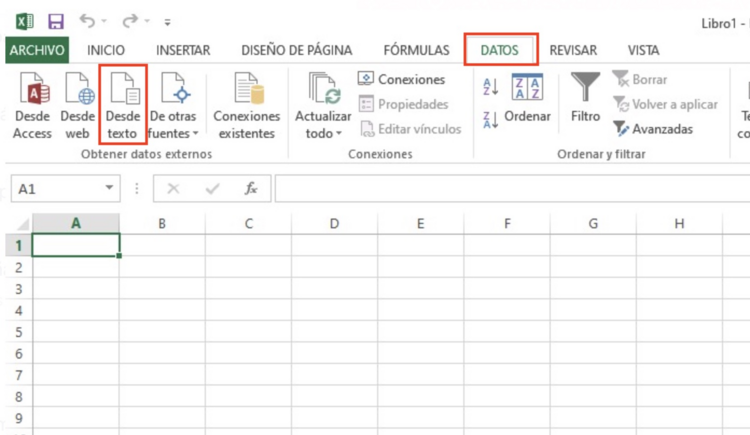Expand the De otras fuentes dropdown

[173, 105]
